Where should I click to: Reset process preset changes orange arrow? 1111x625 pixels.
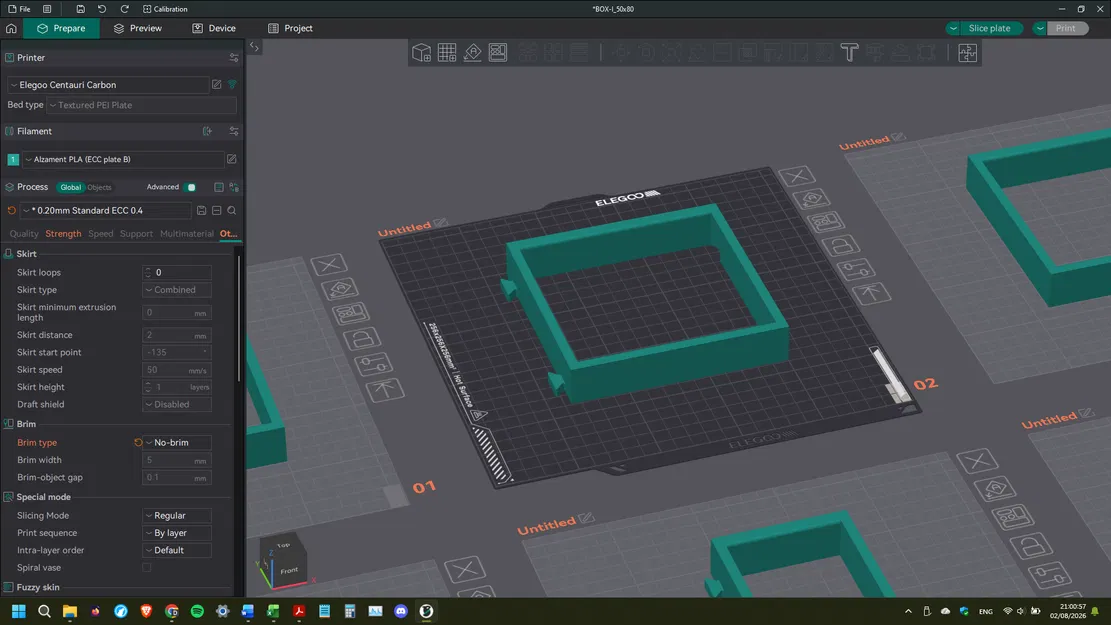click(11, 210)
